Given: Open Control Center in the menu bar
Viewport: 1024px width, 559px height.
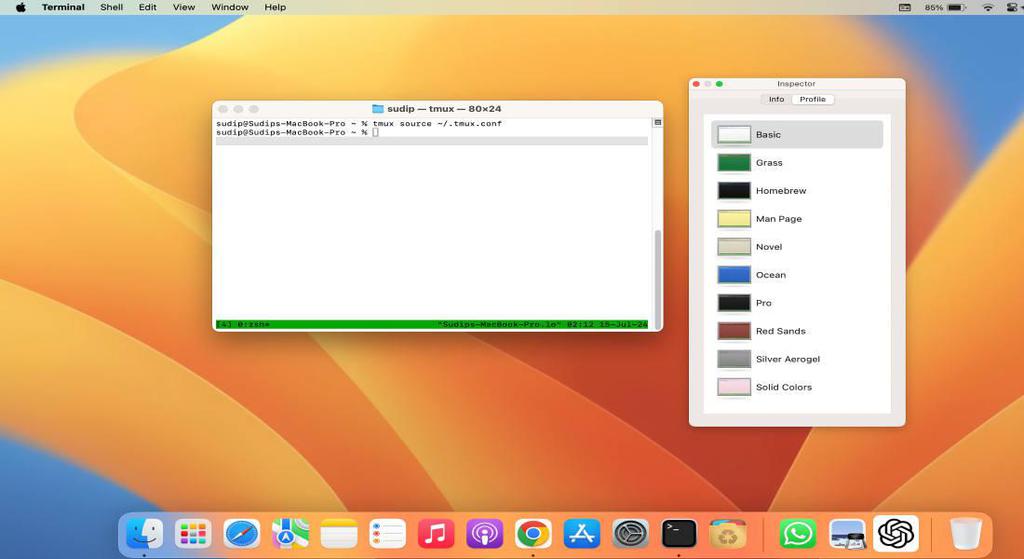Looking at the screenshot, I should [1011, 7].
